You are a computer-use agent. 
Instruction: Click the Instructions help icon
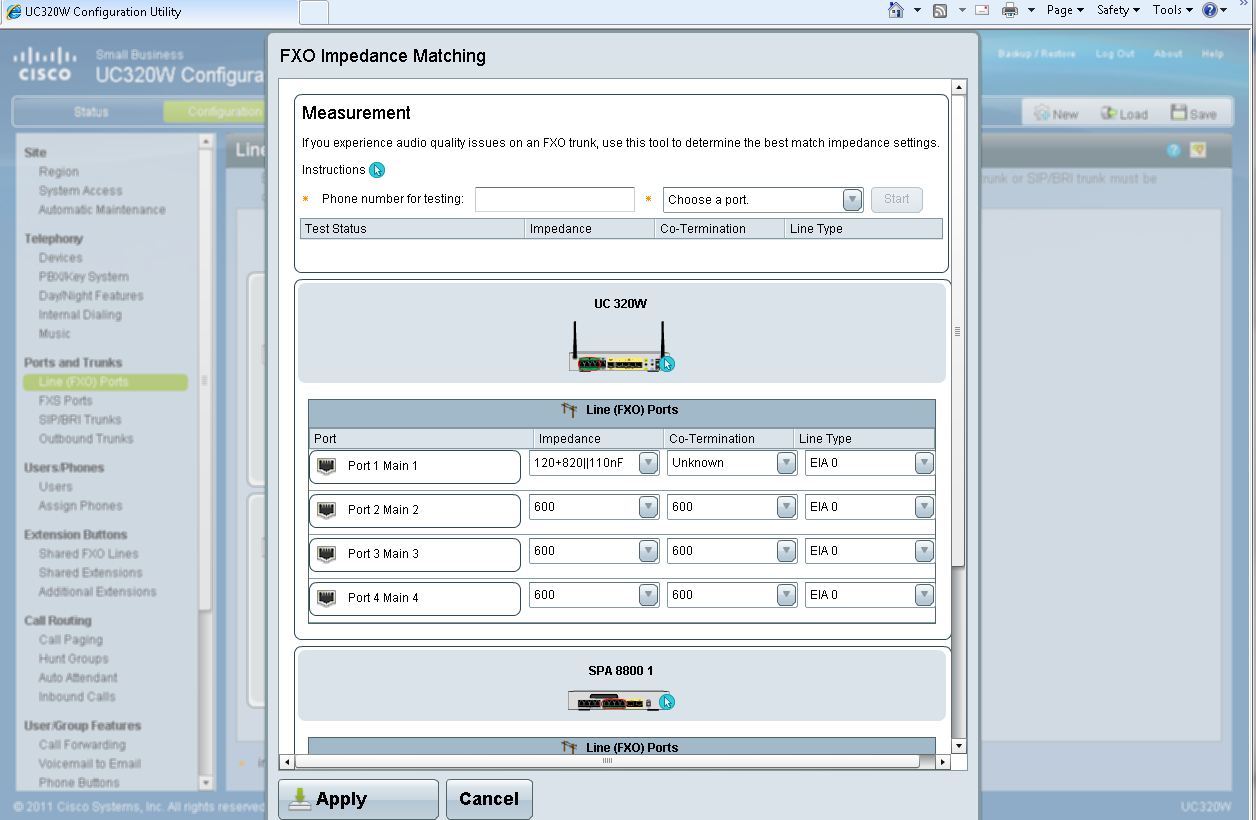click(377, 170)
